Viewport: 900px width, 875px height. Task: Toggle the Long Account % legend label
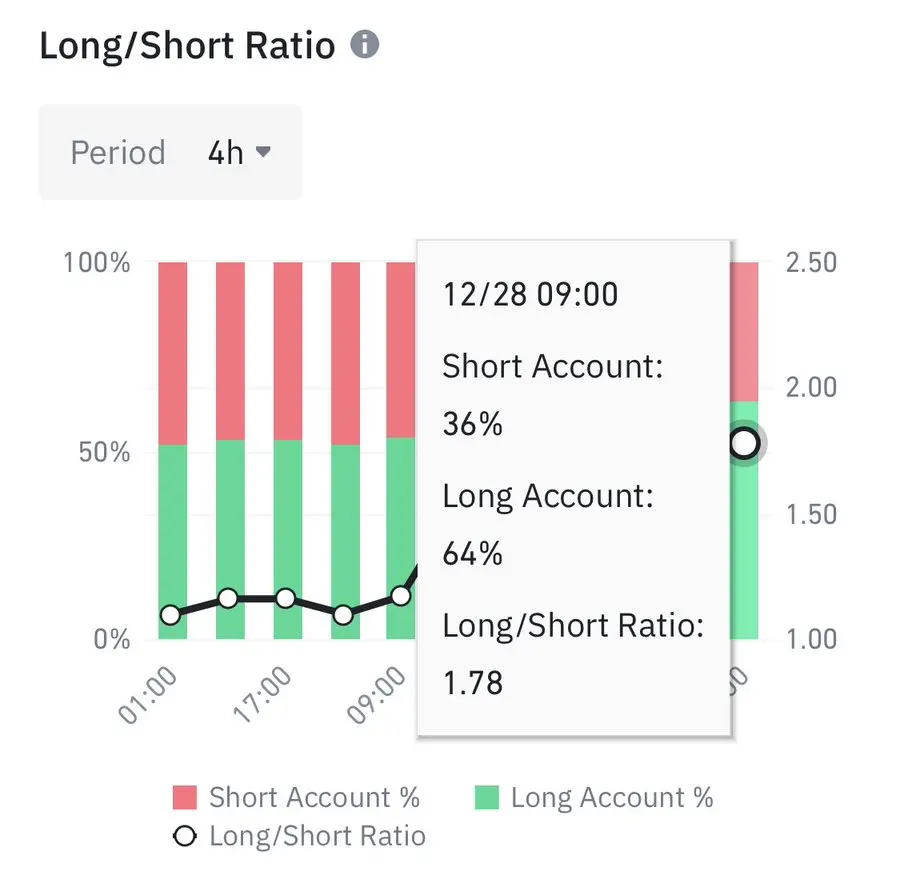click(x=612, y=798)
